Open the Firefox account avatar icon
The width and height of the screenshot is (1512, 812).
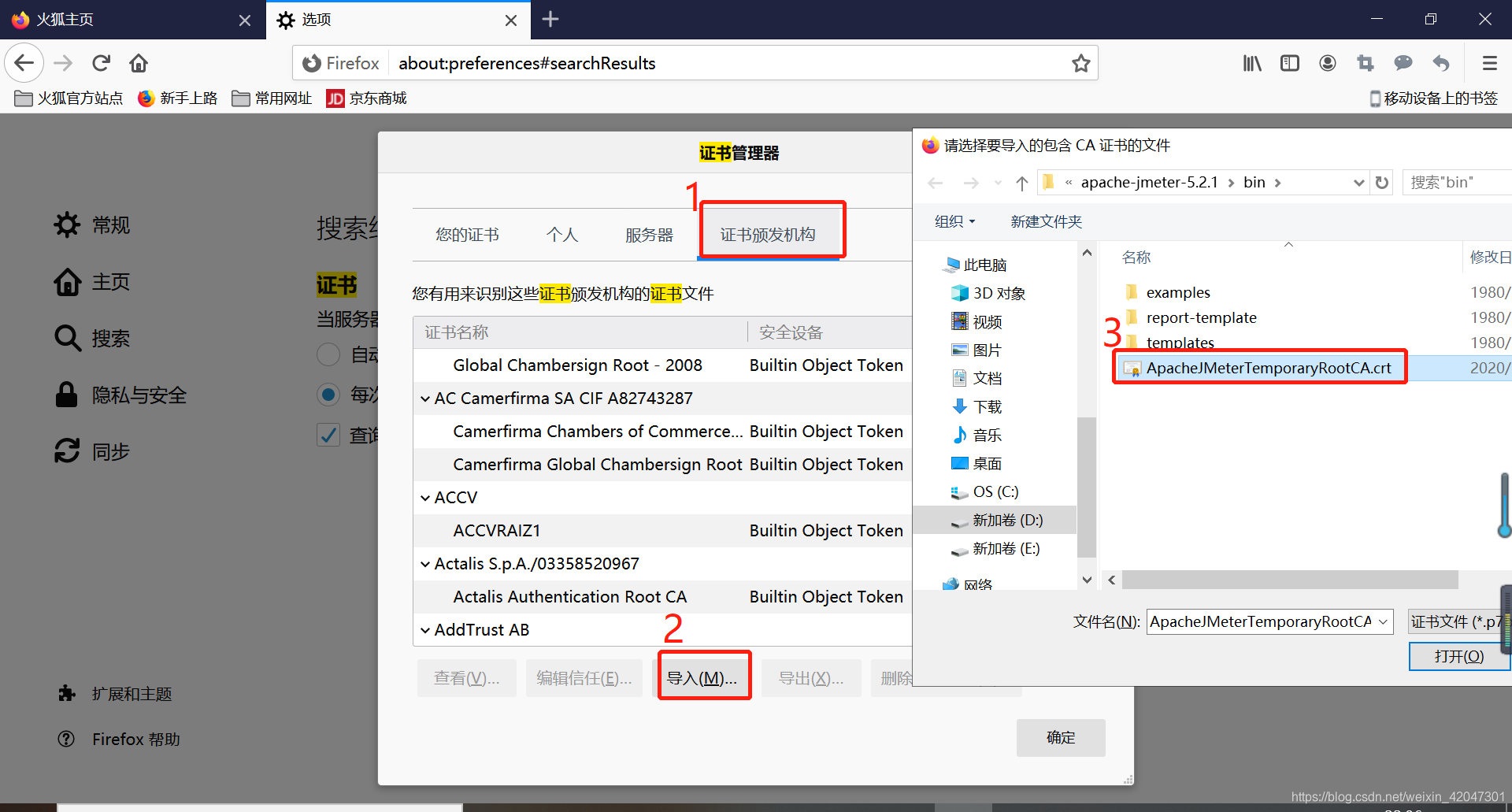(x=1327, y=63)
